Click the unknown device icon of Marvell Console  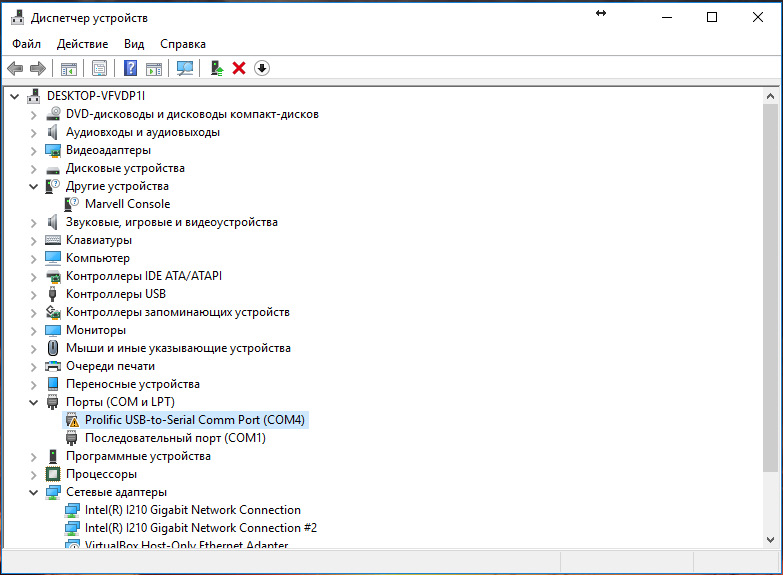pos(71,204)
